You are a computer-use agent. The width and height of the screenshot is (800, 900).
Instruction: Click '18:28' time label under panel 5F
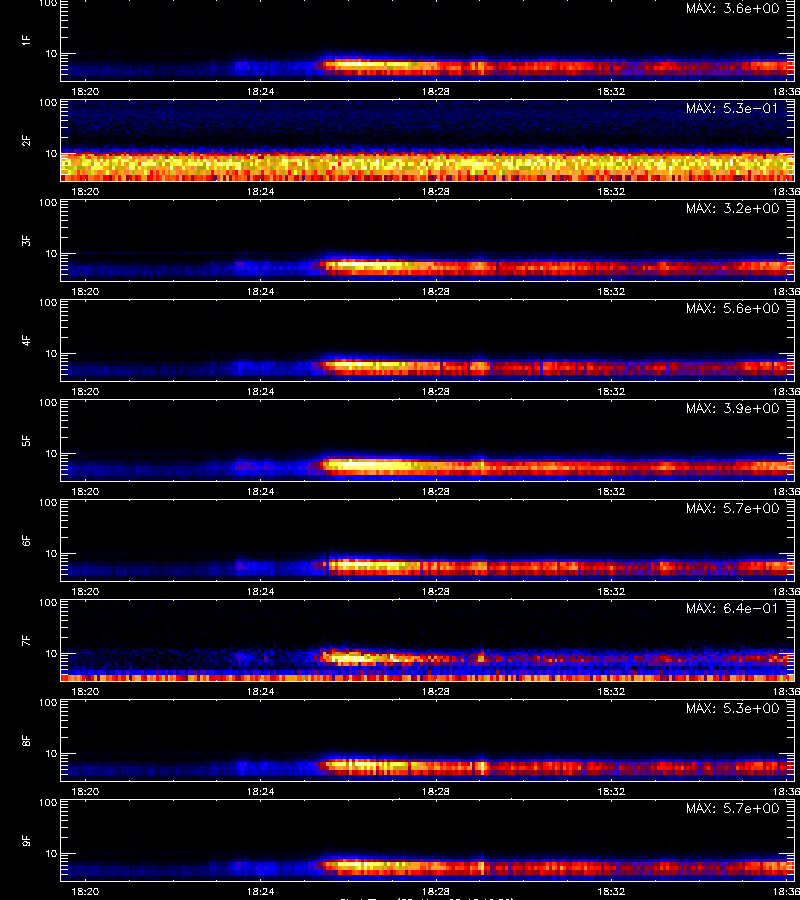pyautogui.click(x=436, y=491)
